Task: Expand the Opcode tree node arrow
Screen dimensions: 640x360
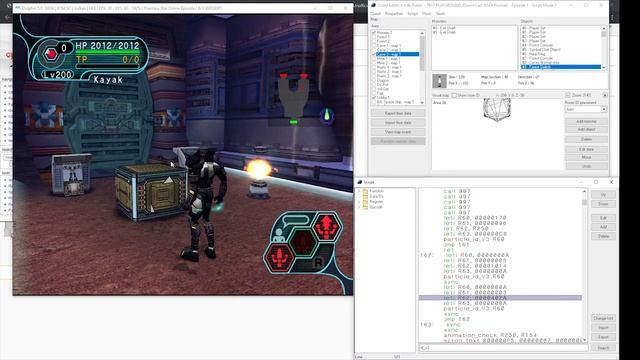Action: pos(360,207)
